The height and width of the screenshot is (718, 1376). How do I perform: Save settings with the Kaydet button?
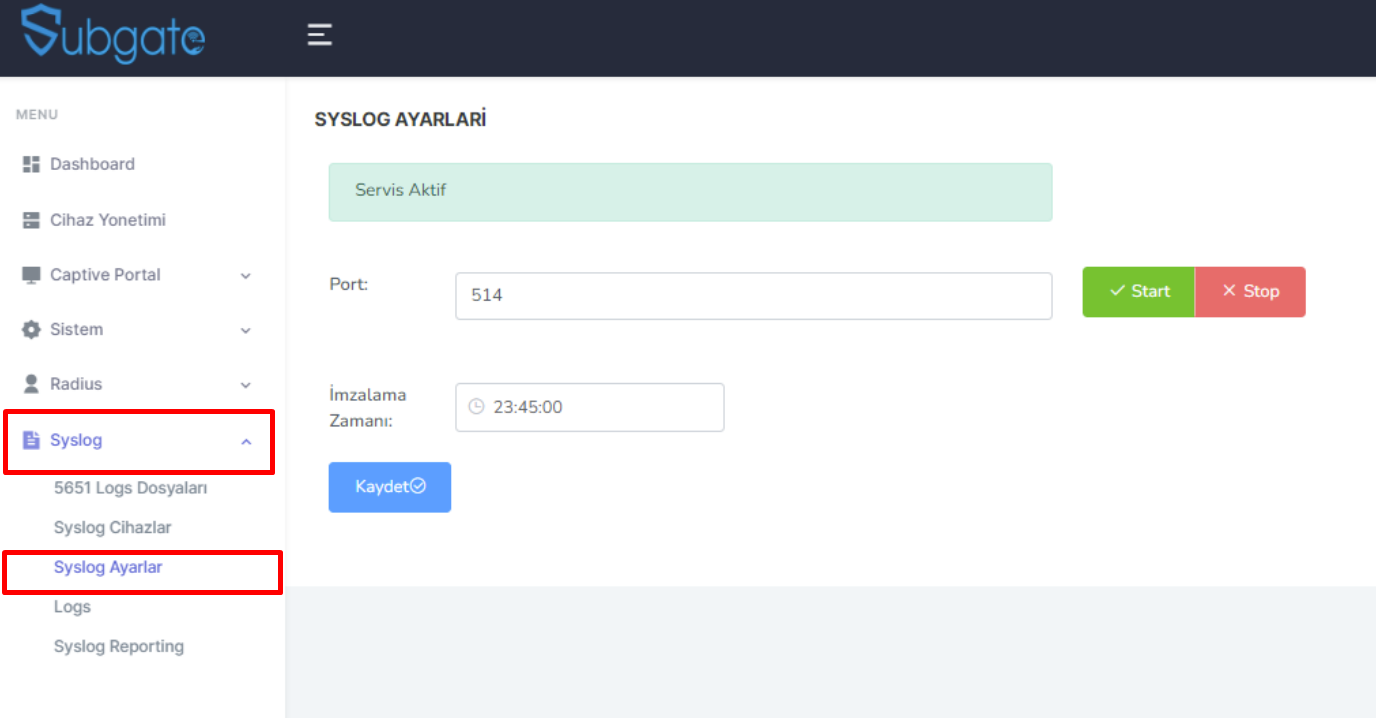(390, 487)
